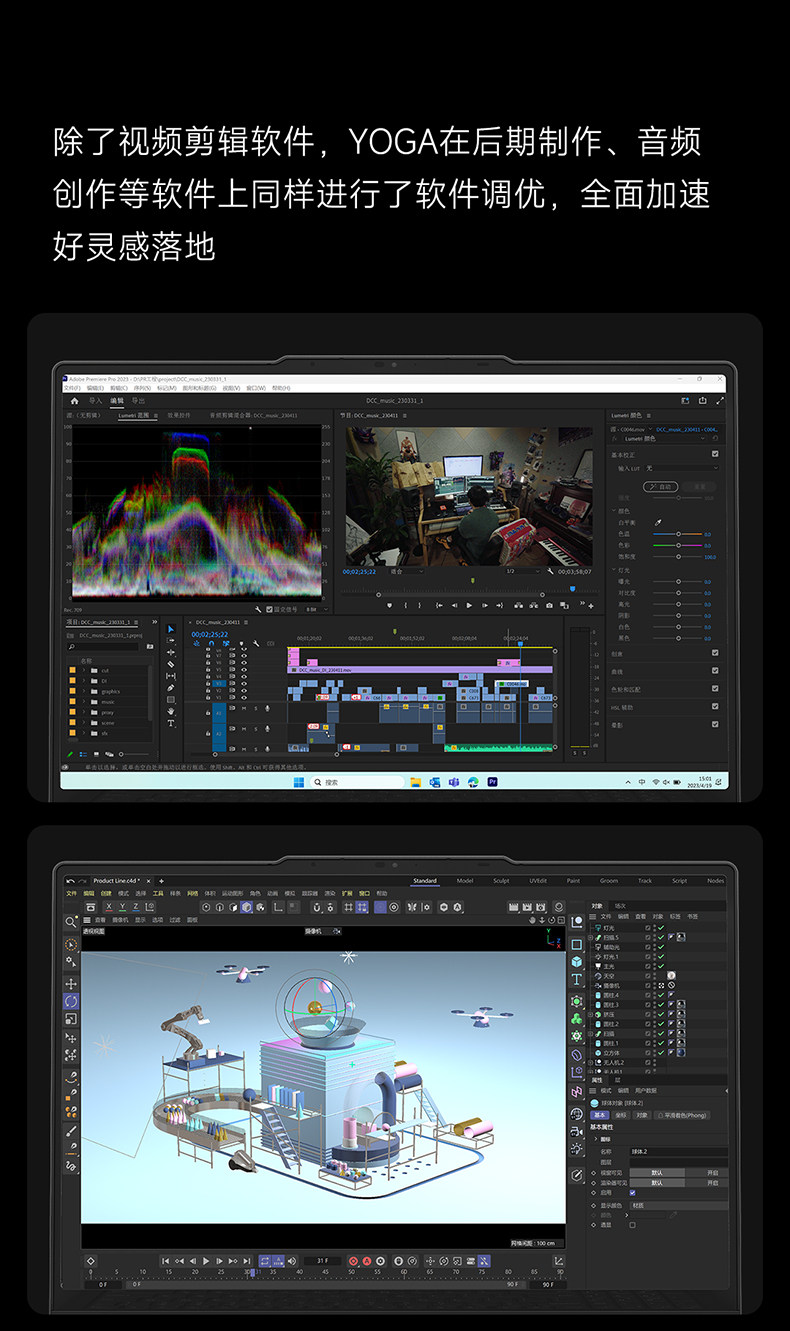Adjust the 色温 slider in Lumetri
This screenshot has height=1331, width=790.
pos(678,534)
